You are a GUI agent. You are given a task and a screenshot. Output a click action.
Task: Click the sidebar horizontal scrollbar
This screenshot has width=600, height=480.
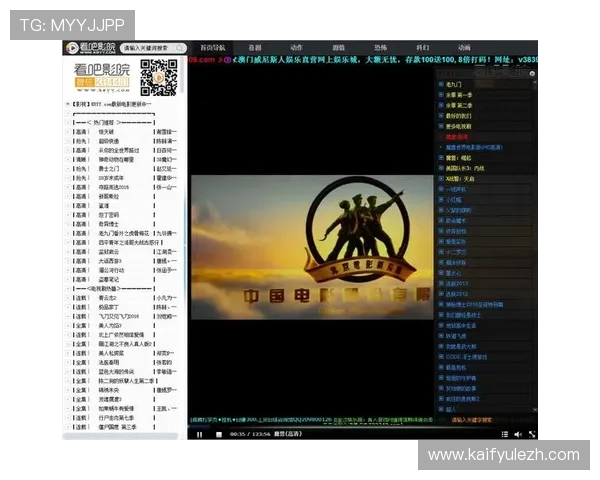point(120,436)
